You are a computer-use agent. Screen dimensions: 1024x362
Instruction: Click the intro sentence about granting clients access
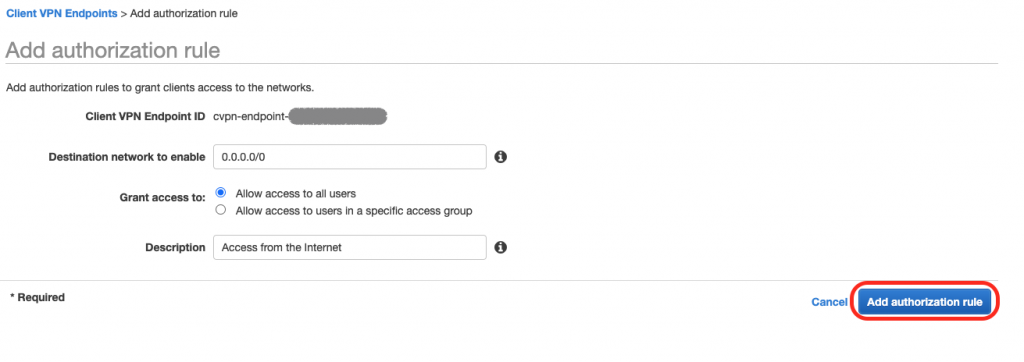pos(161,87)
